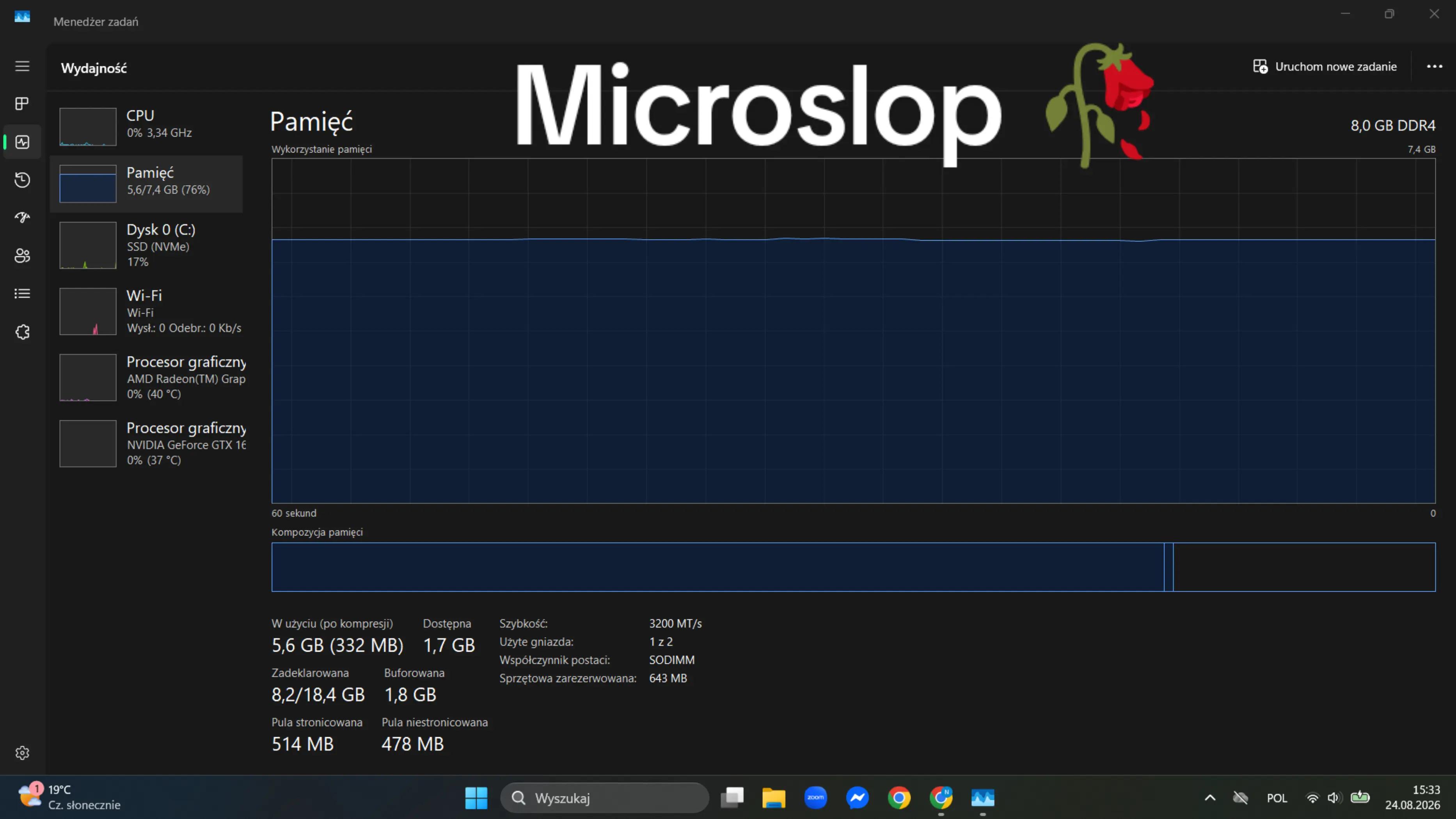Click the SODIMM form factor value
Screen dimensions: 1456x819
click(672, 660)
